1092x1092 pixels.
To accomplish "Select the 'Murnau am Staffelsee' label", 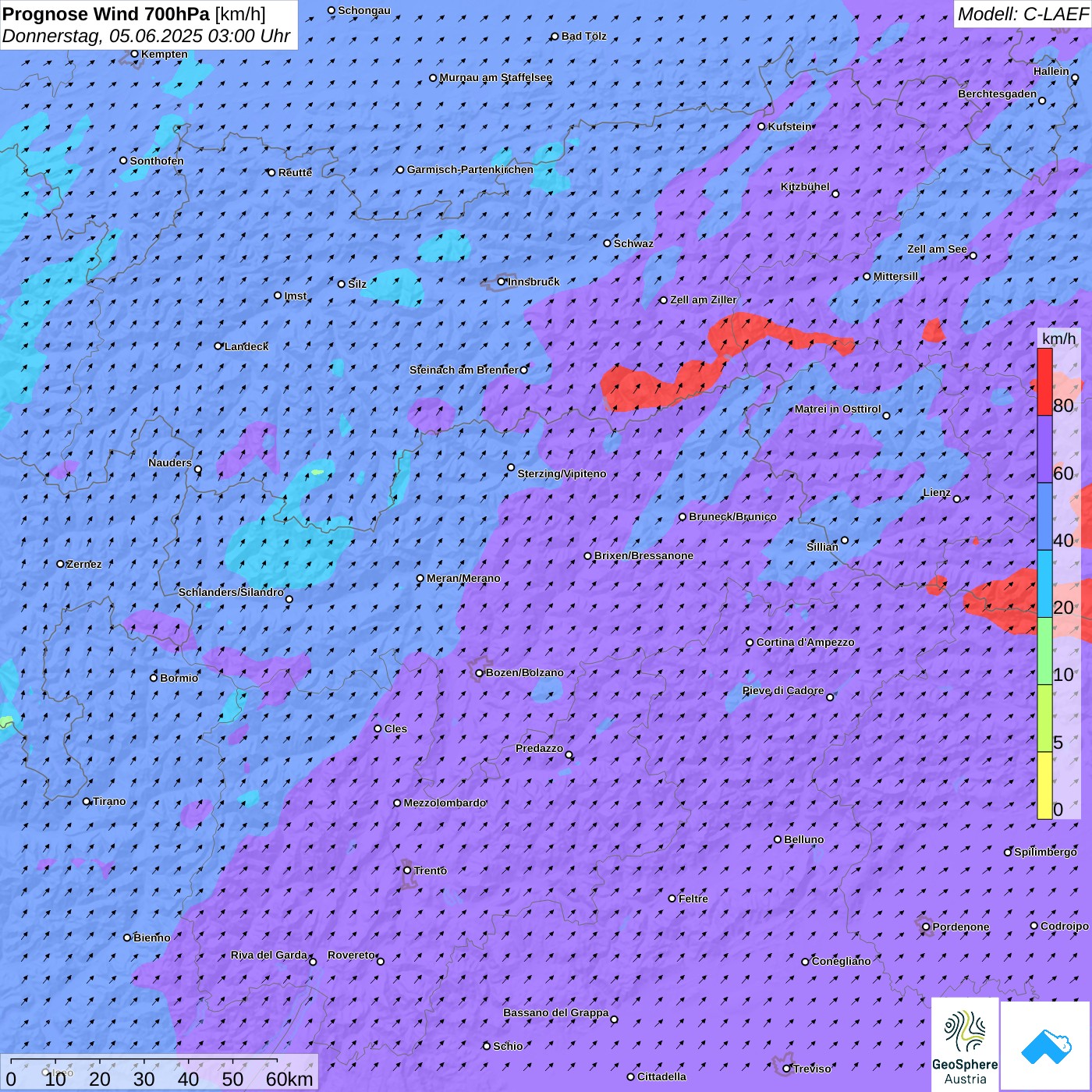I will tap(495, 77).
